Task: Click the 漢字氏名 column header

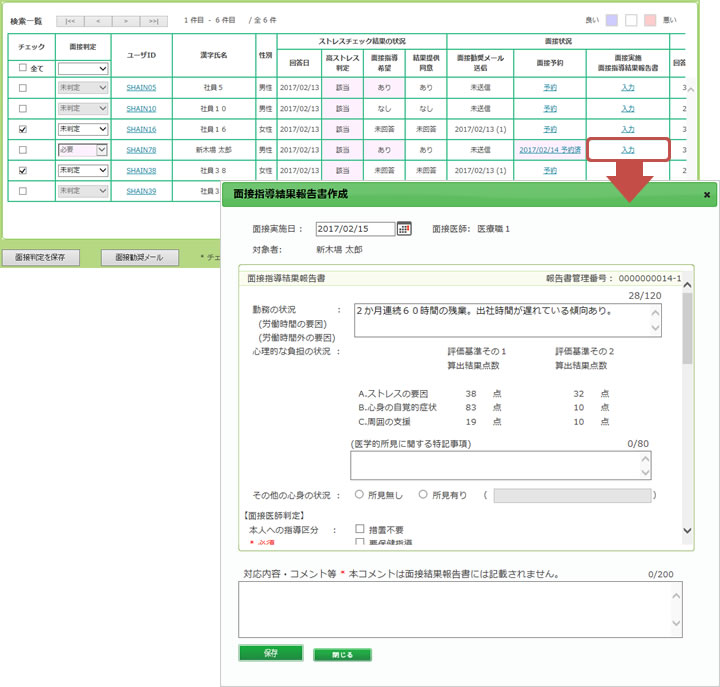Action: click(x=214, y=55)
